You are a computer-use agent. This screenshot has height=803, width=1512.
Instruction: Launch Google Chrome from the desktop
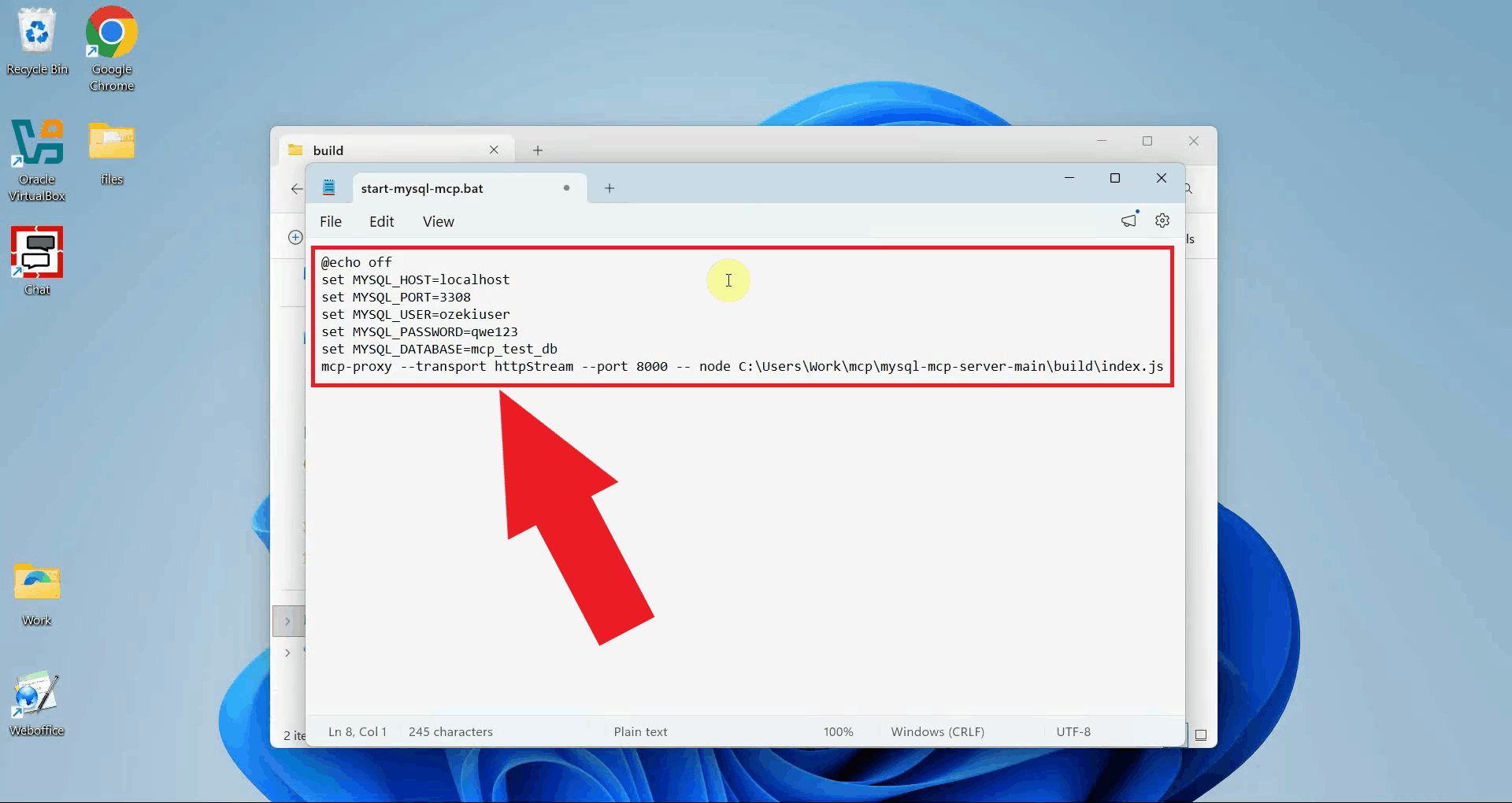[111, 49]
